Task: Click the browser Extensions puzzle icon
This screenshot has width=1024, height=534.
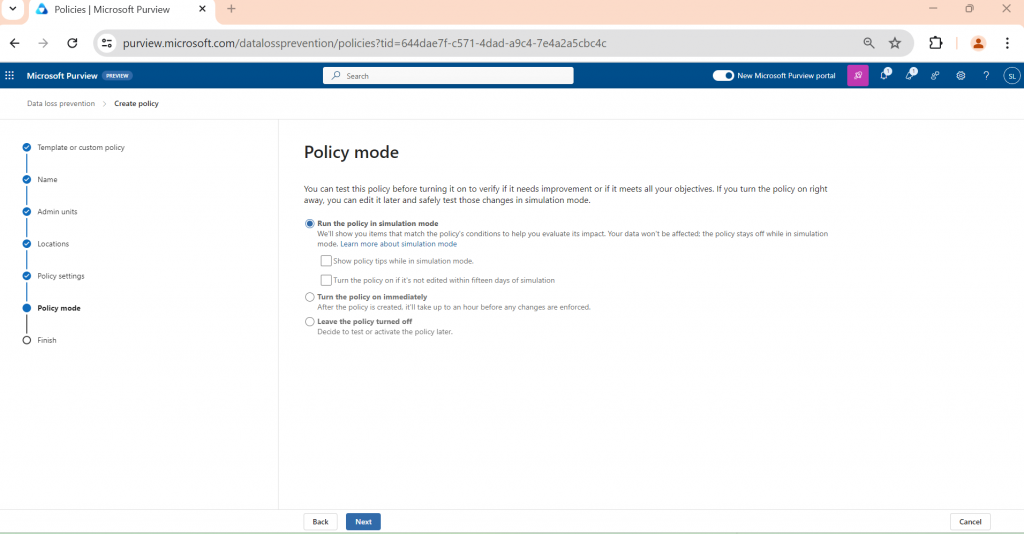Action: (x=936, y=43)
